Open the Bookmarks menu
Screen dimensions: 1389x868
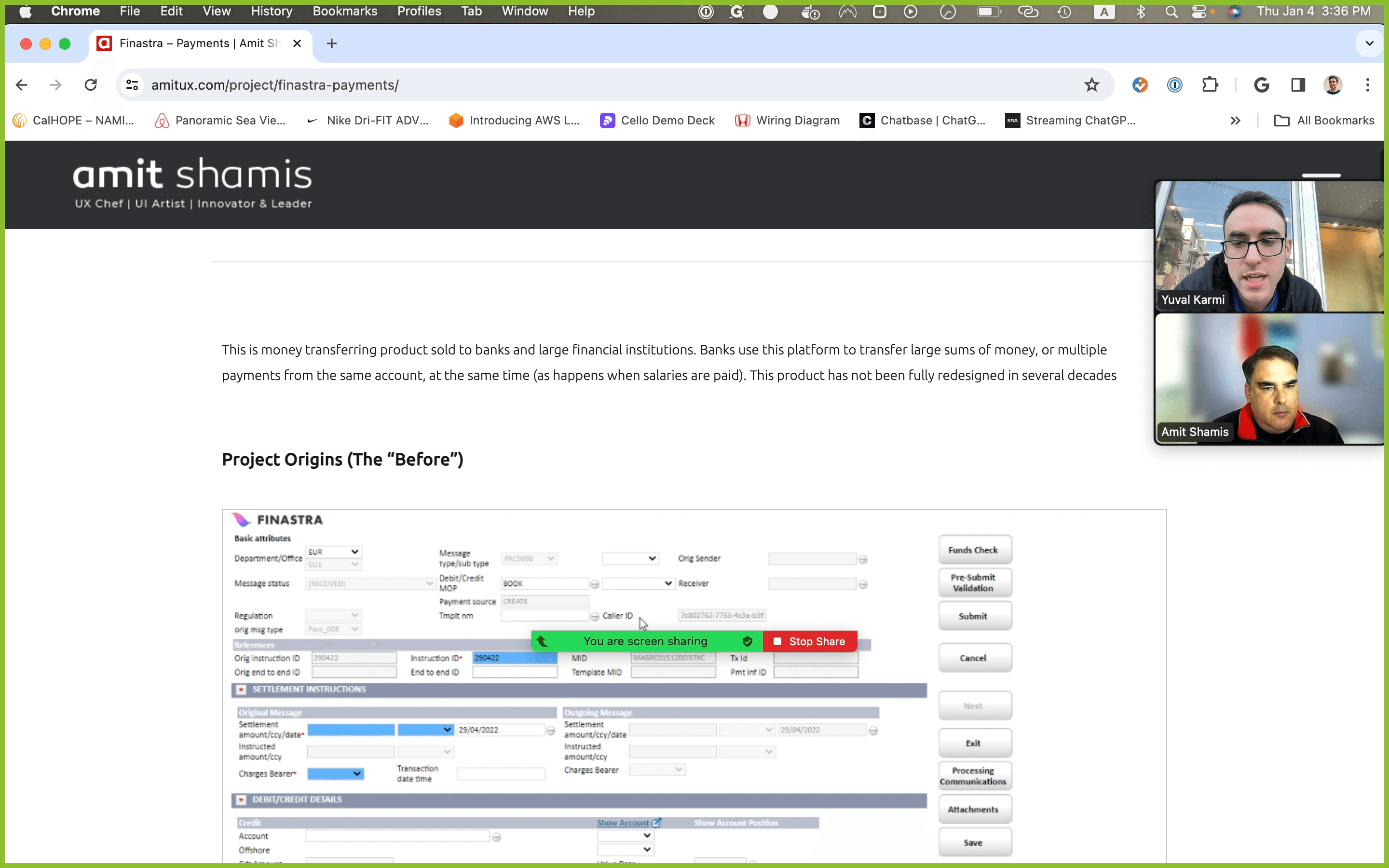345,12
